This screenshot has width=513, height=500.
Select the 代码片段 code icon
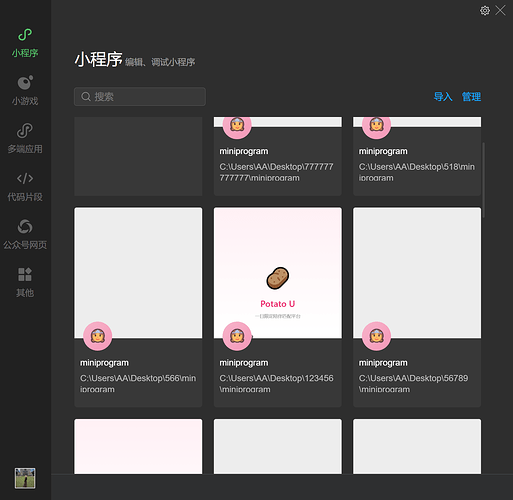[25, 179]
